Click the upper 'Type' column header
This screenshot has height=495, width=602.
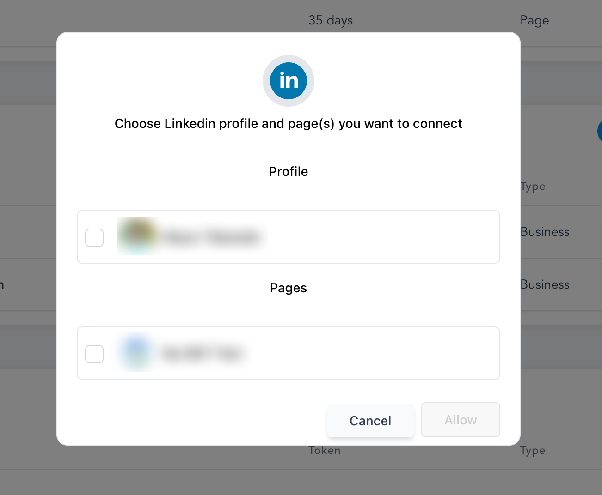(x=533, y=187)
